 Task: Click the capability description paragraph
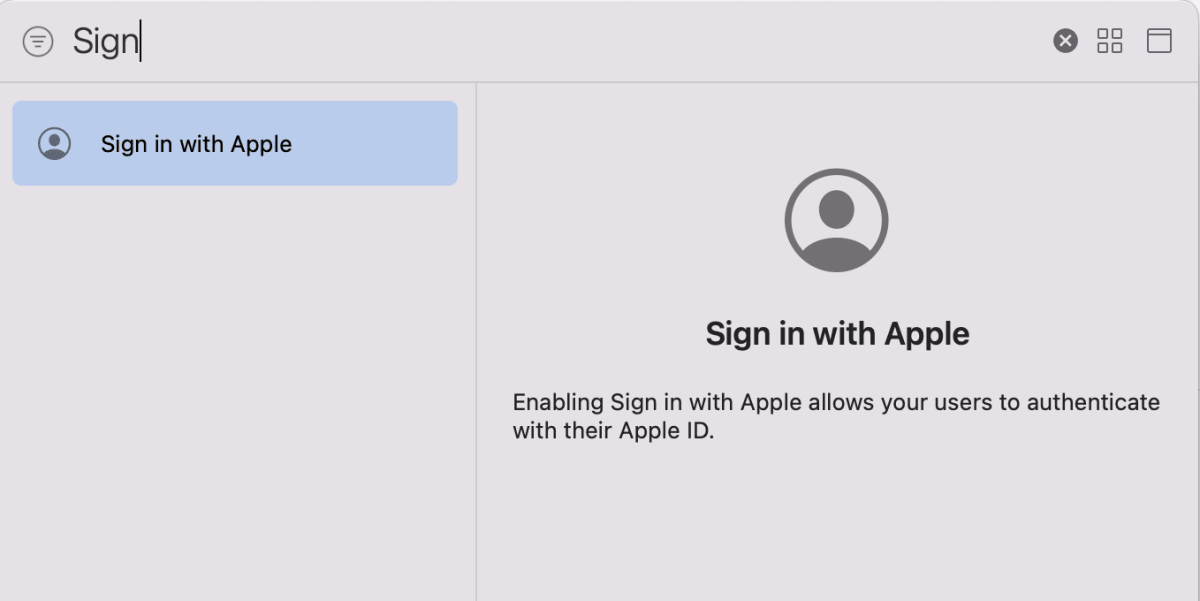tap(836, 415)
